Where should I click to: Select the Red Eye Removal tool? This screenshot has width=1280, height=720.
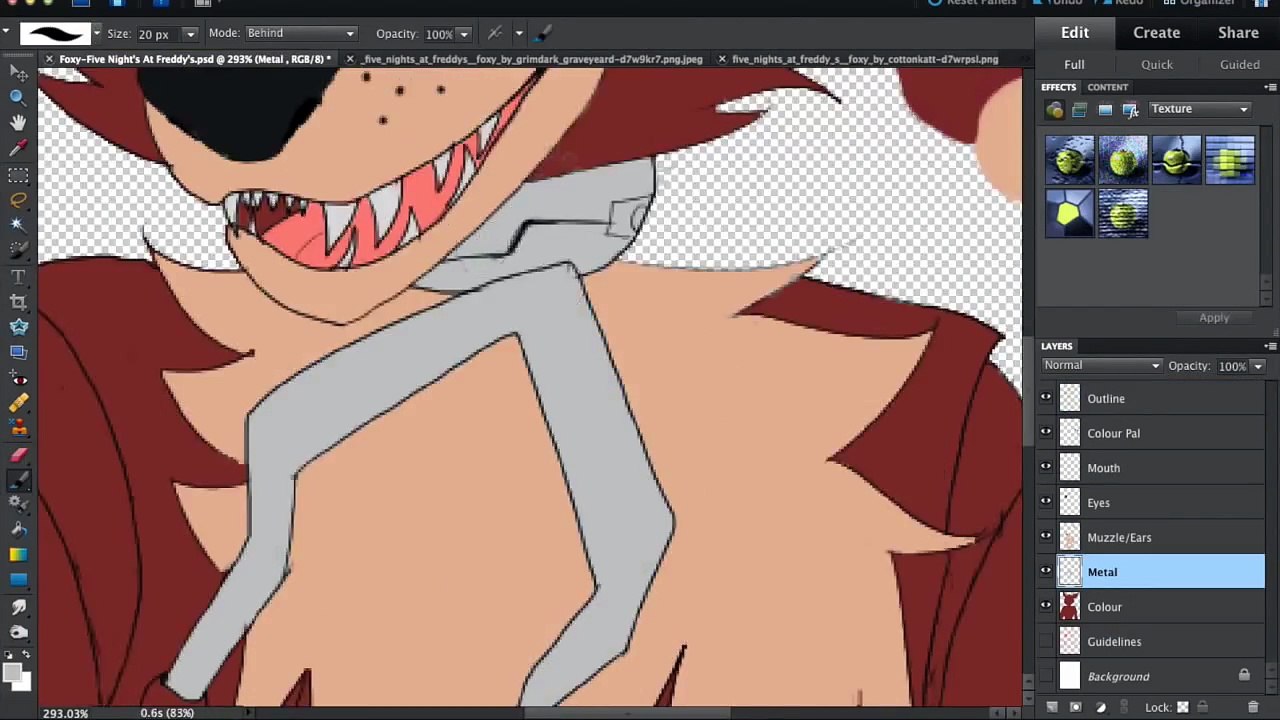[18, 378]
